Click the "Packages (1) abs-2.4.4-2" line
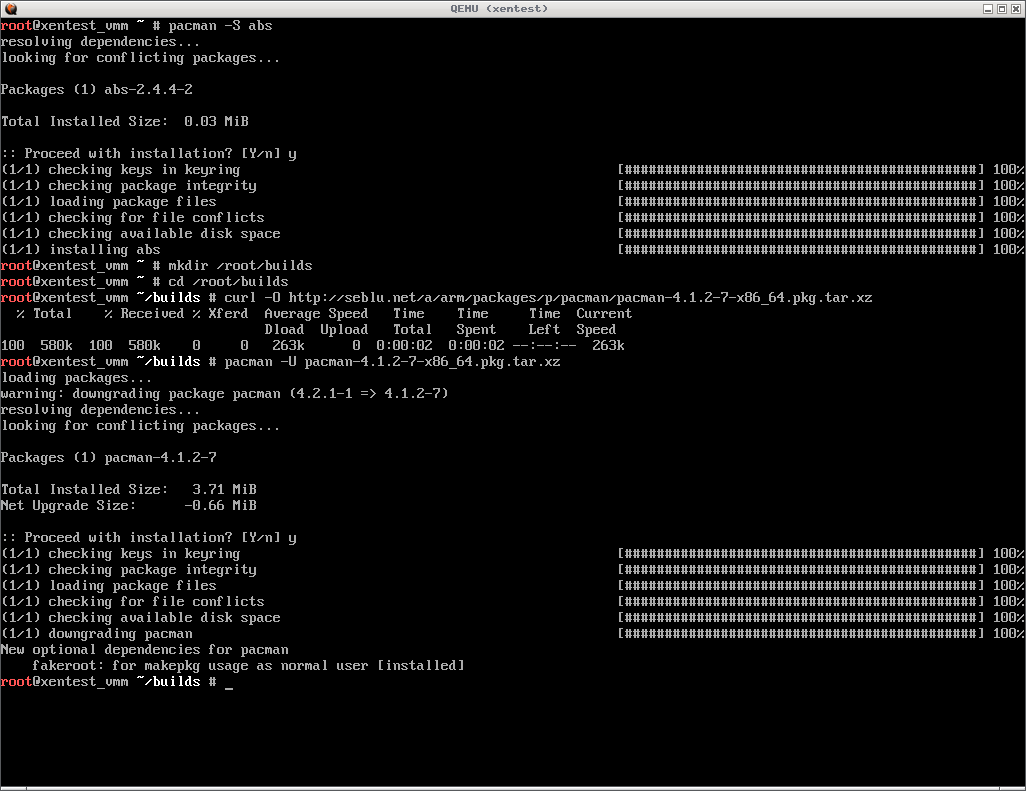This screenshot has width=1026, height=791. tap(96, 90)
